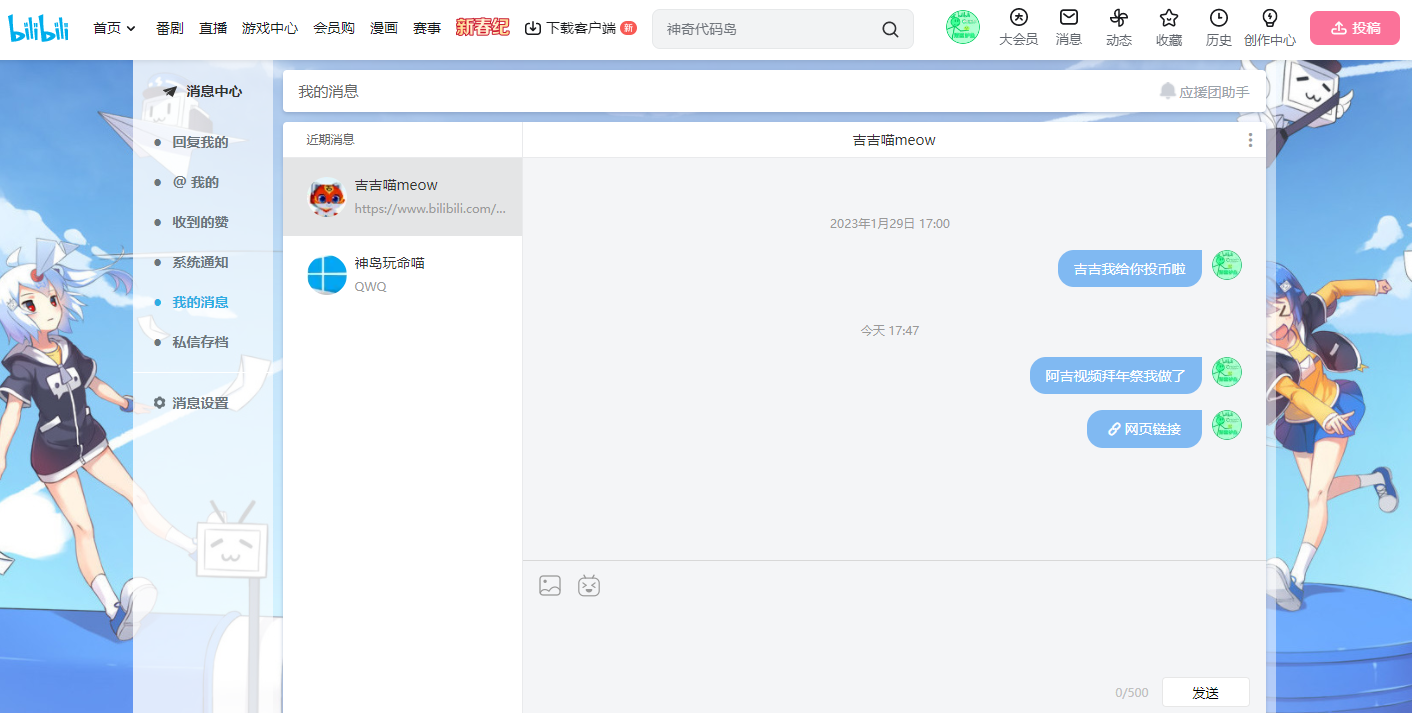Open 收藏 star icon
The height and width of the screenshot is (713, 1412).
pos(1169,28)
